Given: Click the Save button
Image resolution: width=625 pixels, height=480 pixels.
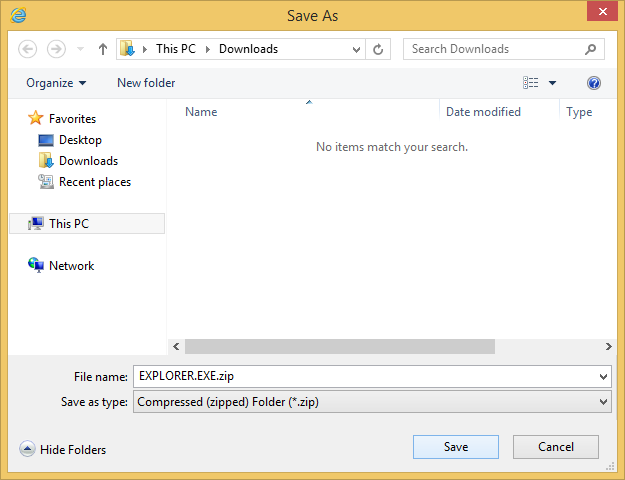Looking at the screenshot, I should [455, 447].
